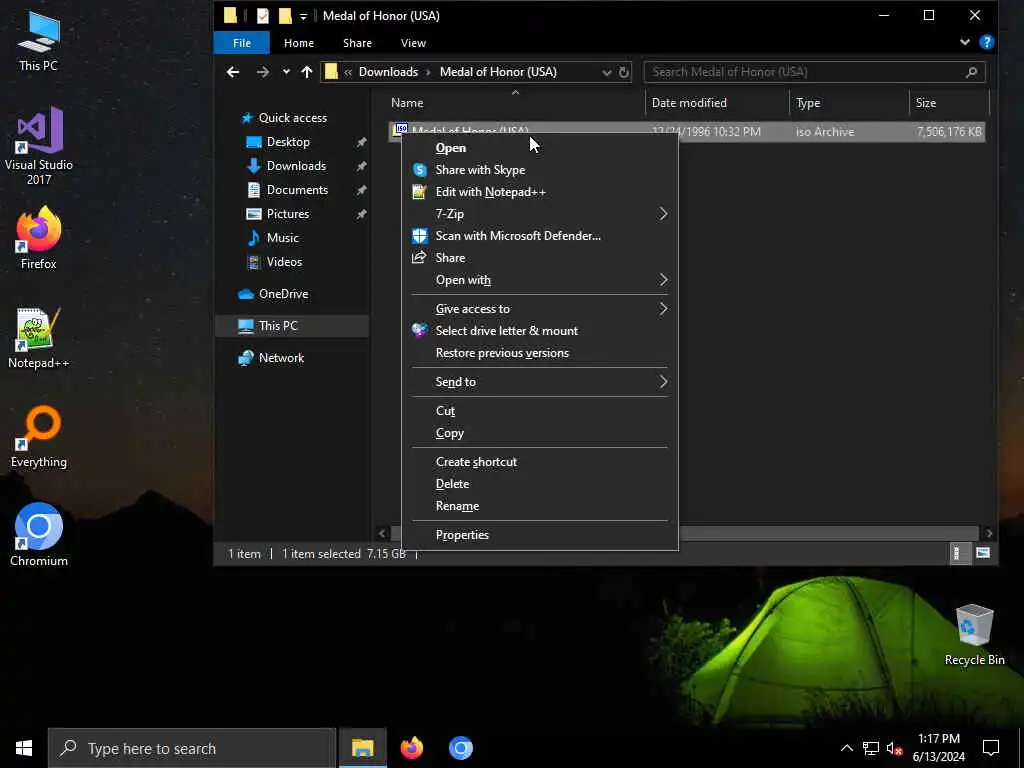The image size is (1024, 768).
Task: Open the File ribbon tab
Action: click(242, 43)
